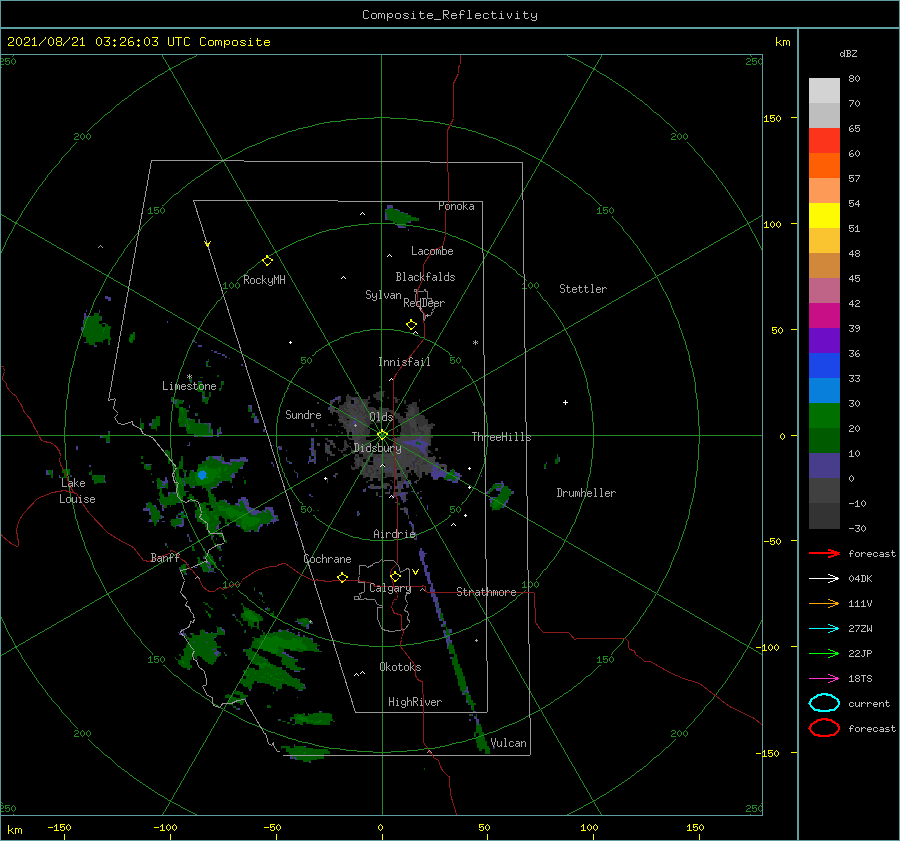900x841 pixels.
Task: Pick the red 65 dBZ color swatch
Action: pos(824,141)
